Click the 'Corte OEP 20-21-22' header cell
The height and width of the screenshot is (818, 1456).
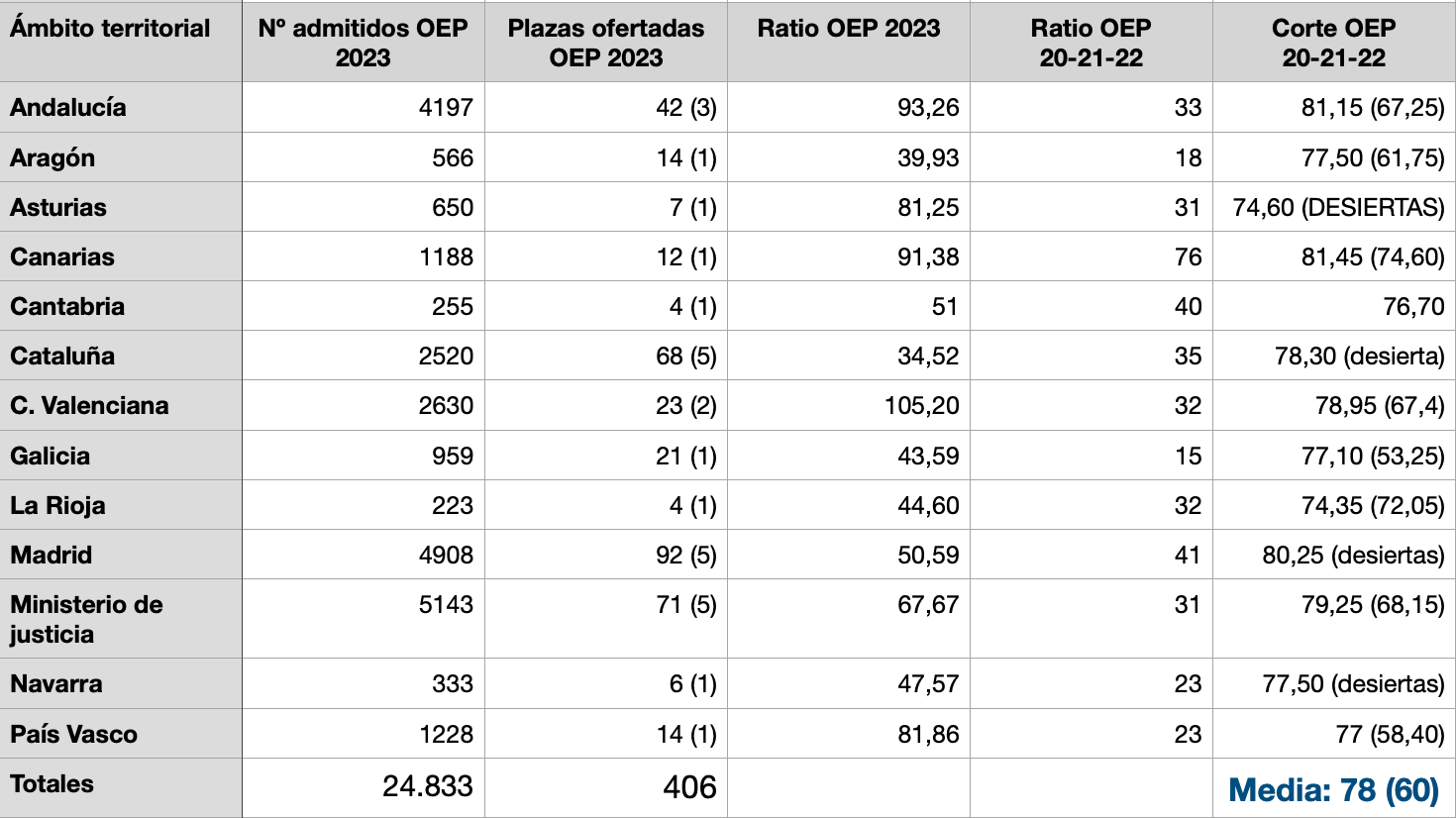click(1333, 43)
